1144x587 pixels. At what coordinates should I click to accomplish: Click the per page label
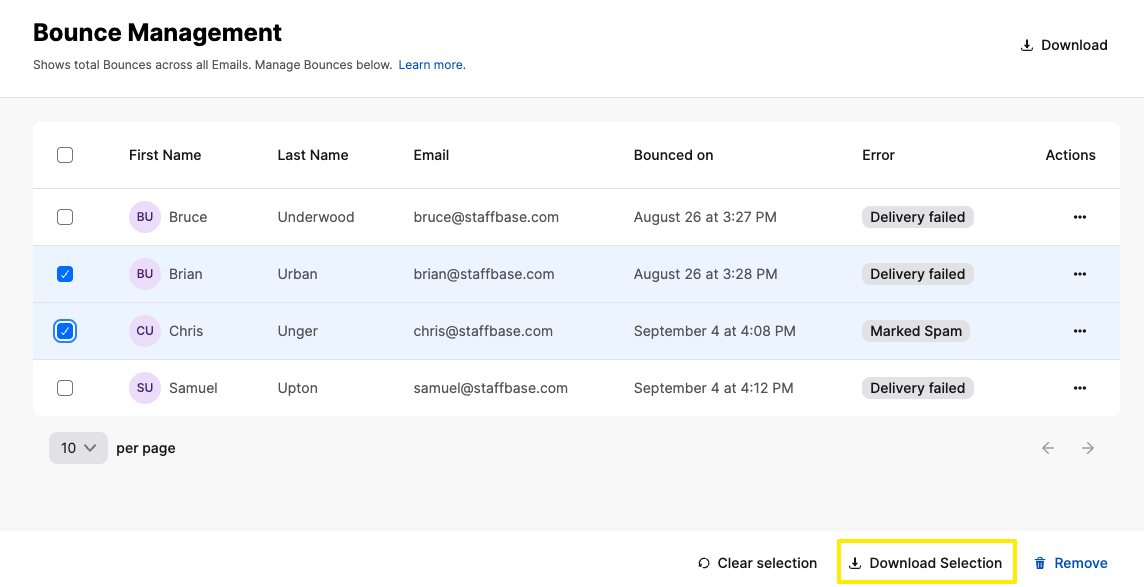[x=146, y=448]
